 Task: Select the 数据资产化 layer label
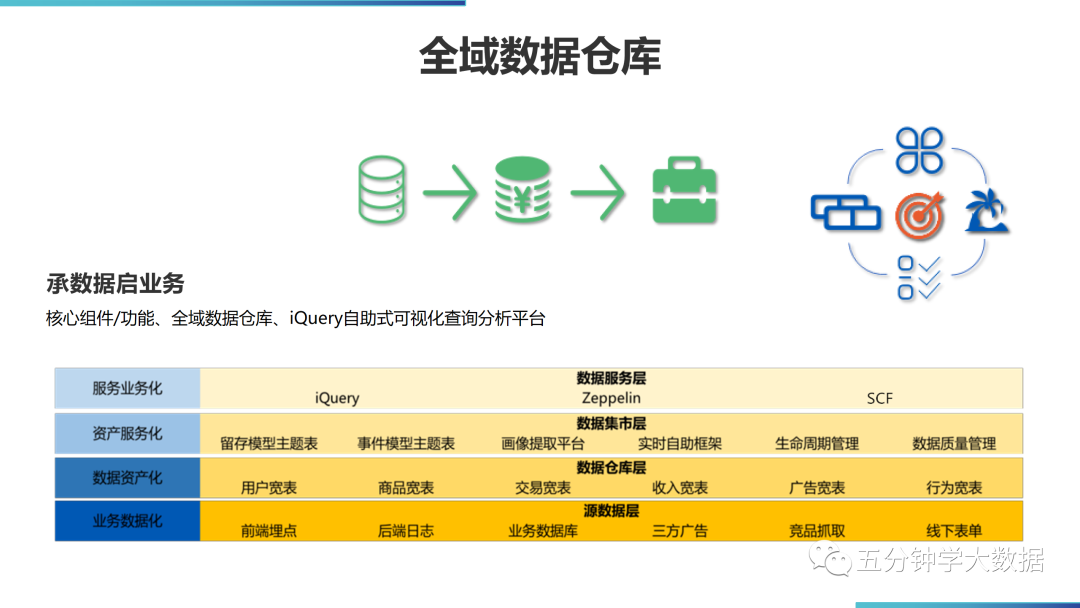click(x=127, y=478)
